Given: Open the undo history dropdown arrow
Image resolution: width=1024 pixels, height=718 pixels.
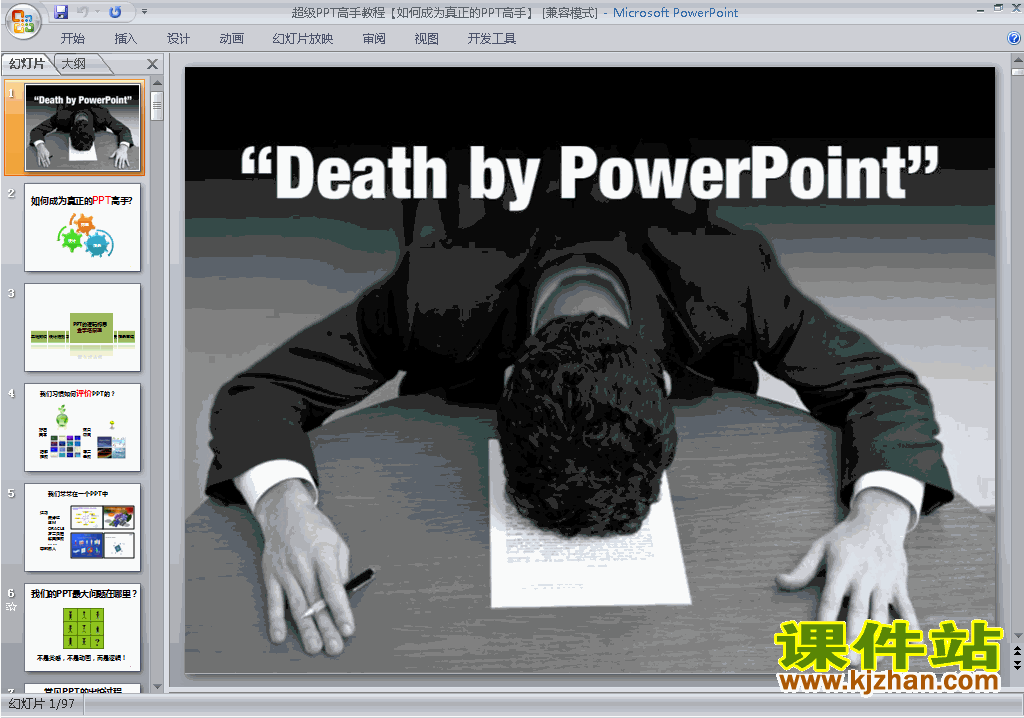Looking at the screenshot, I should point(97,12).
